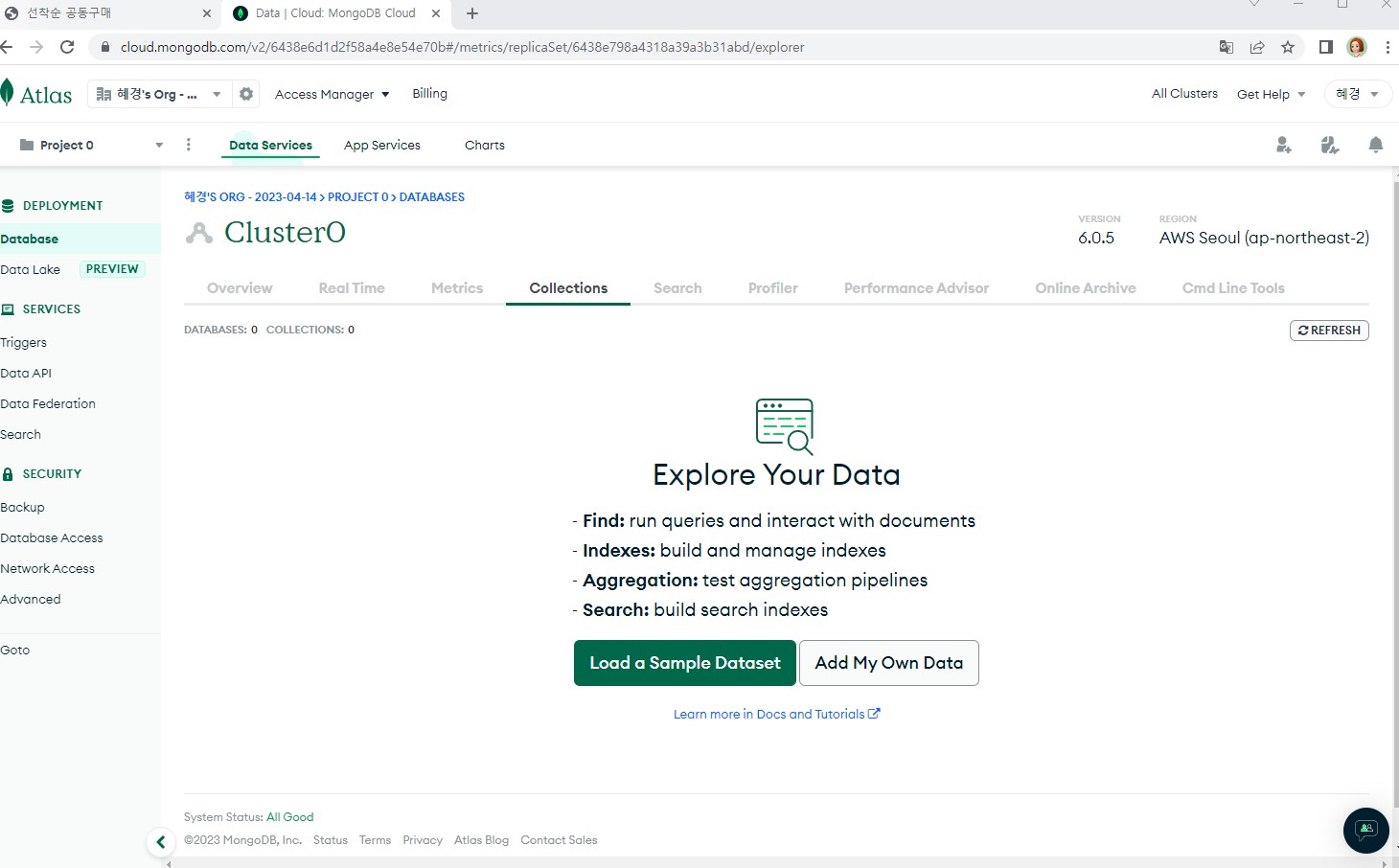The width and height of the screenshot is (1399, 868).
Task: Open organization settings gear icon
Action: coord(246,94)
